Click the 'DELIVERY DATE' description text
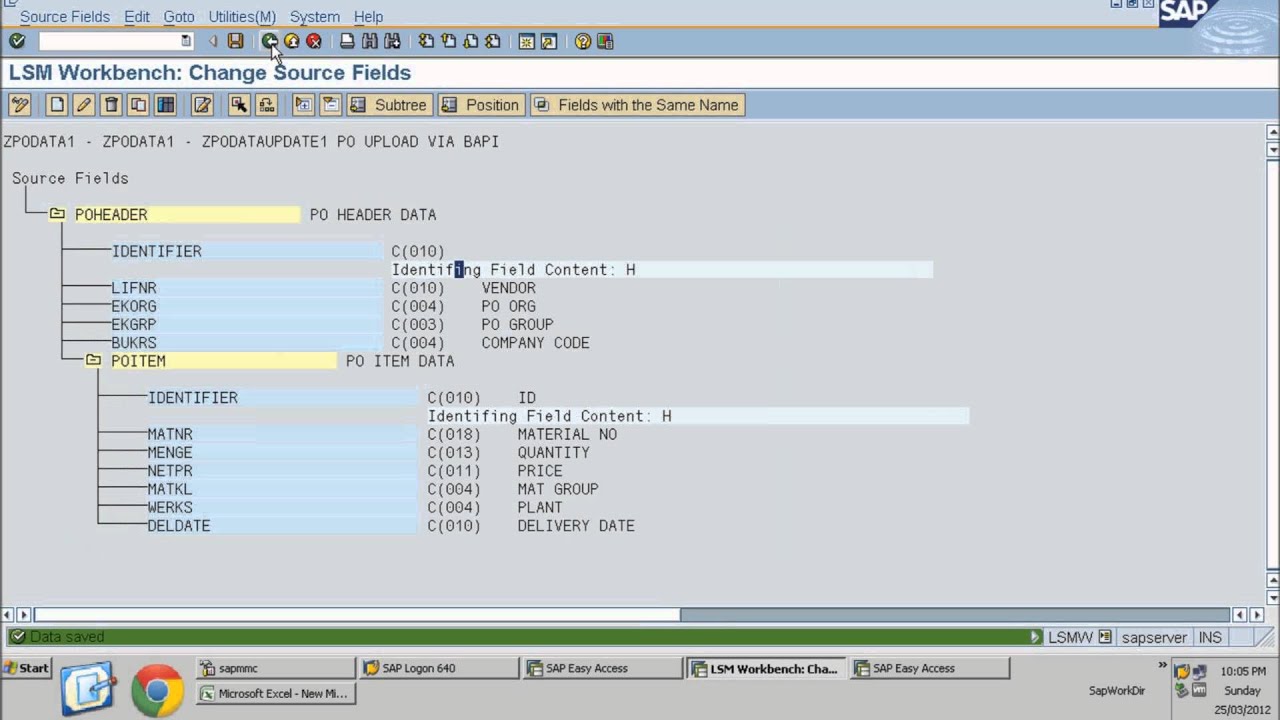 coord(576,525)
